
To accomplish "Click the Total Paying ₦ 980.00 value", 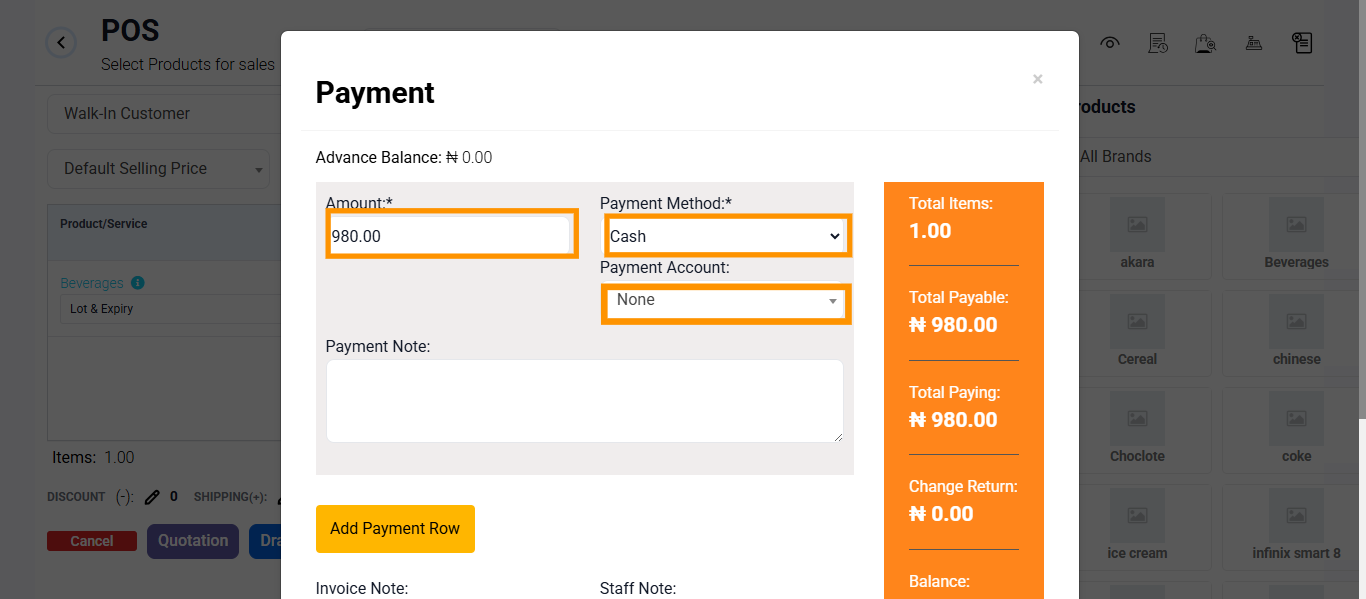I will 953,420.
